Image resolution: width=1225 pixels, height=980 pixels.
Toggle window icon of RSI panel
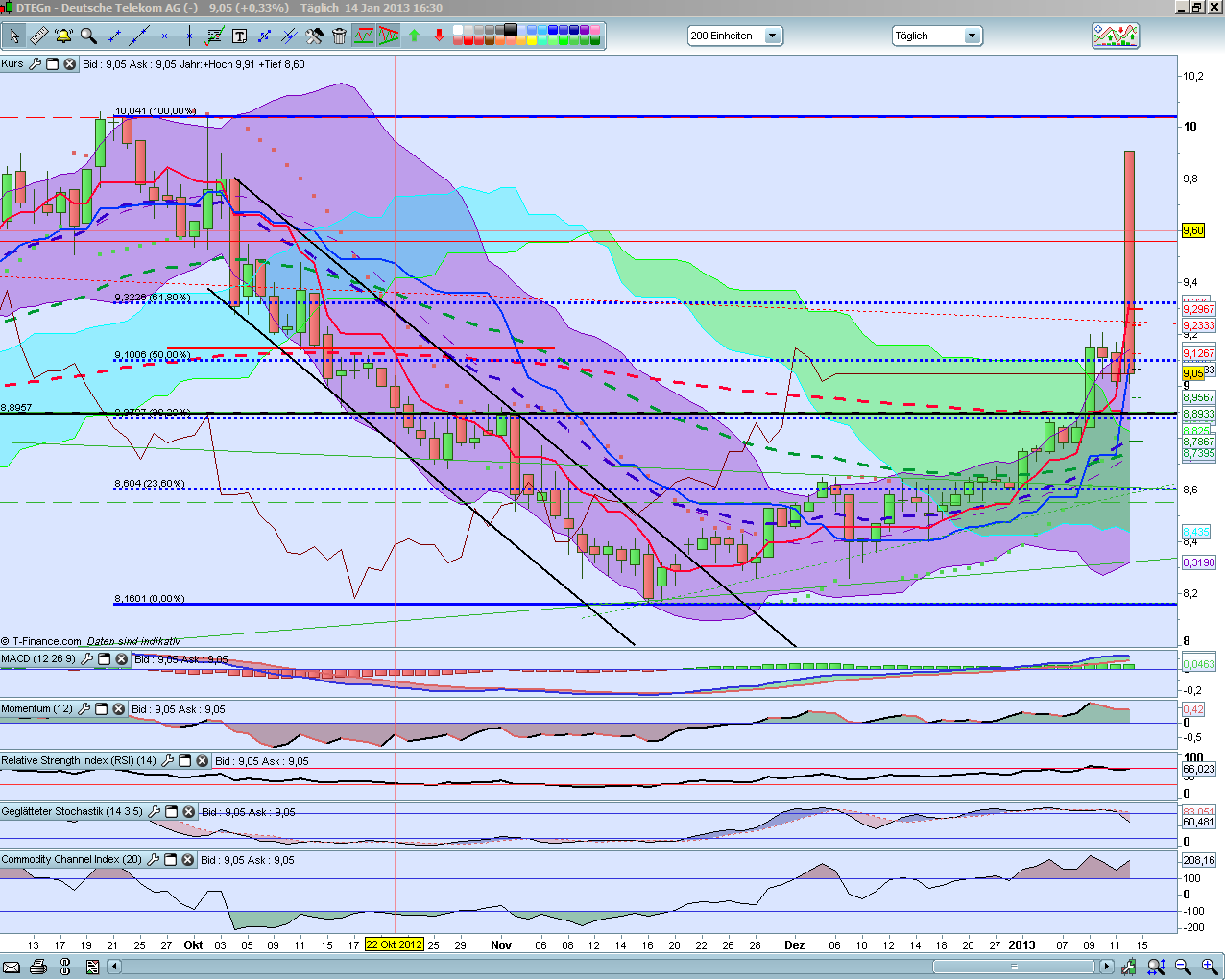[185, 761]
